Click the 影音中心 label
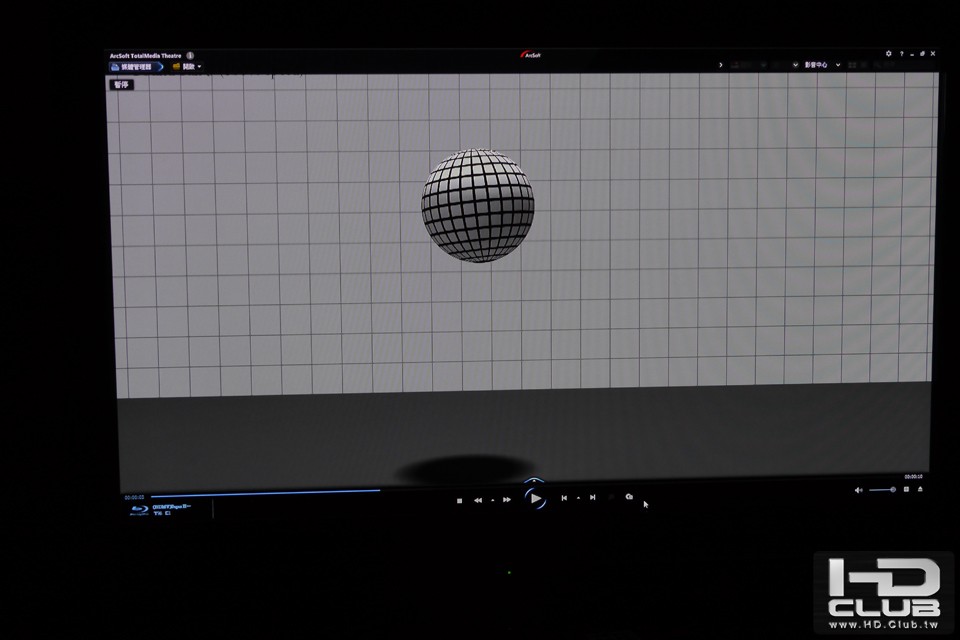 coord(816,64)
